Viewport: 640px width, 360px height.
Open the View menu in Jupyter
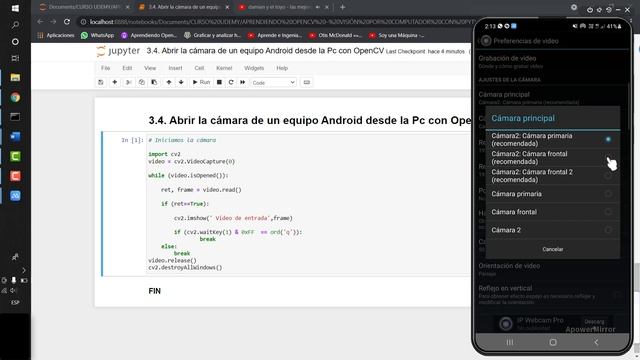pyautogui.click(x=150, y=68)
